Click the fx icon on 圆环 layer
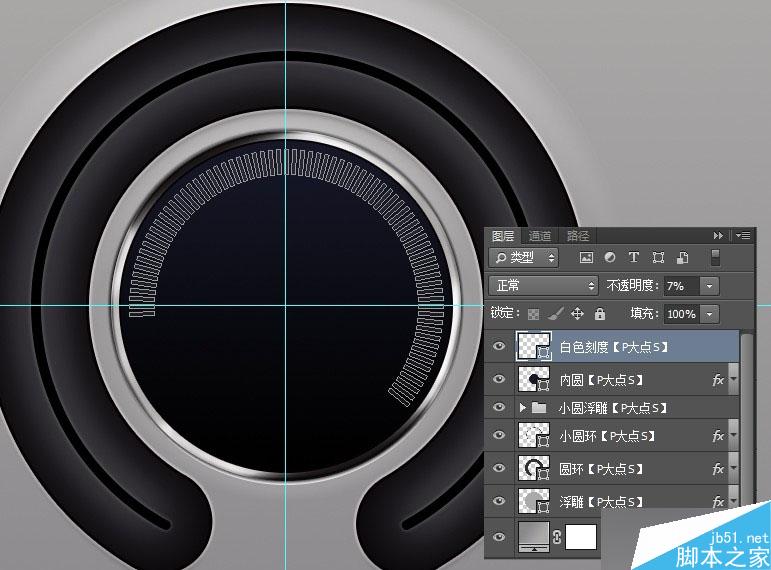This screenshot has height=570, width=771. [x=718, y=469]
